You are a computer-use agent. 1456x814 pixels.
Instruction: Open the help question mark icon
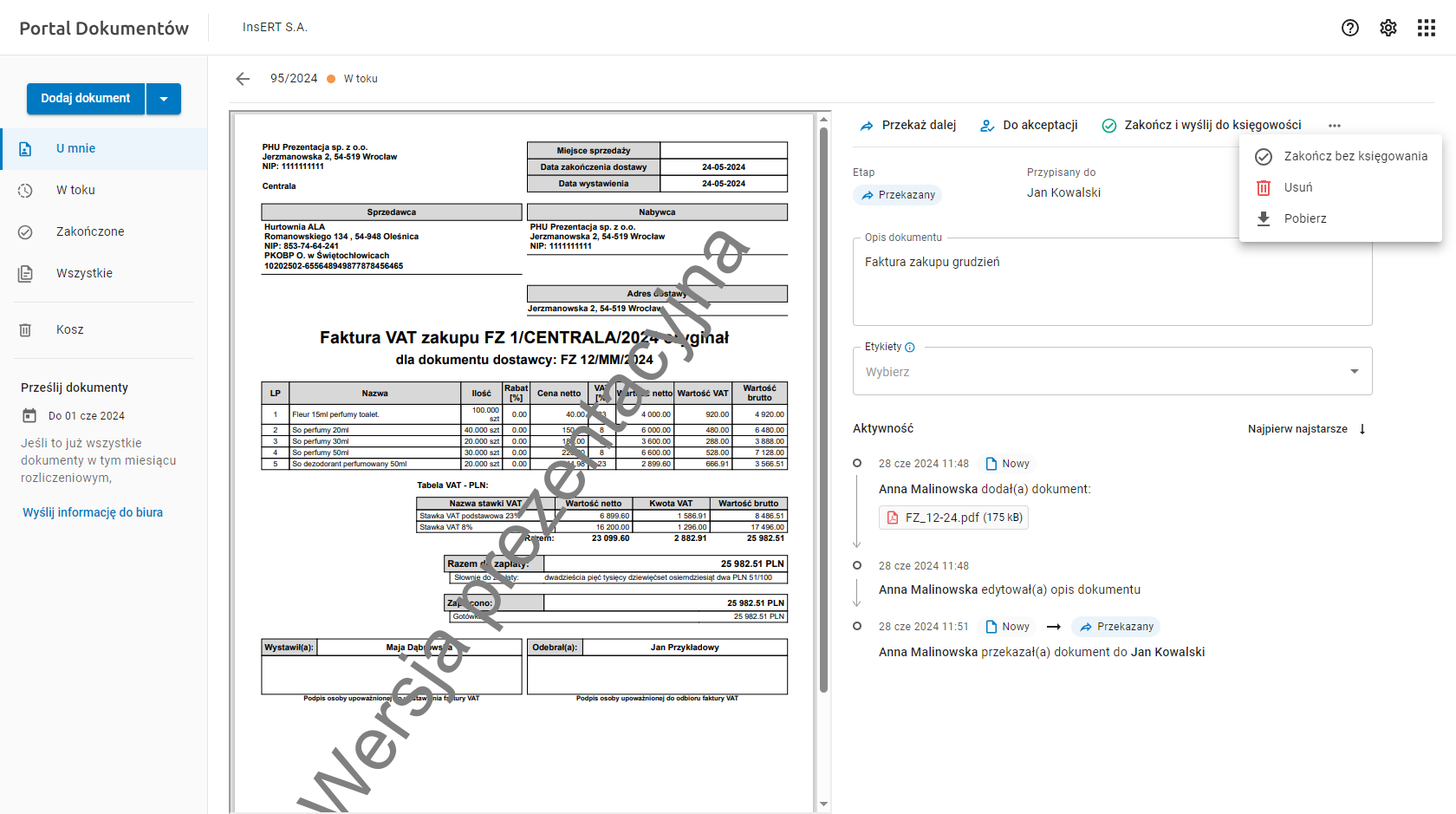coord(1350,28)
